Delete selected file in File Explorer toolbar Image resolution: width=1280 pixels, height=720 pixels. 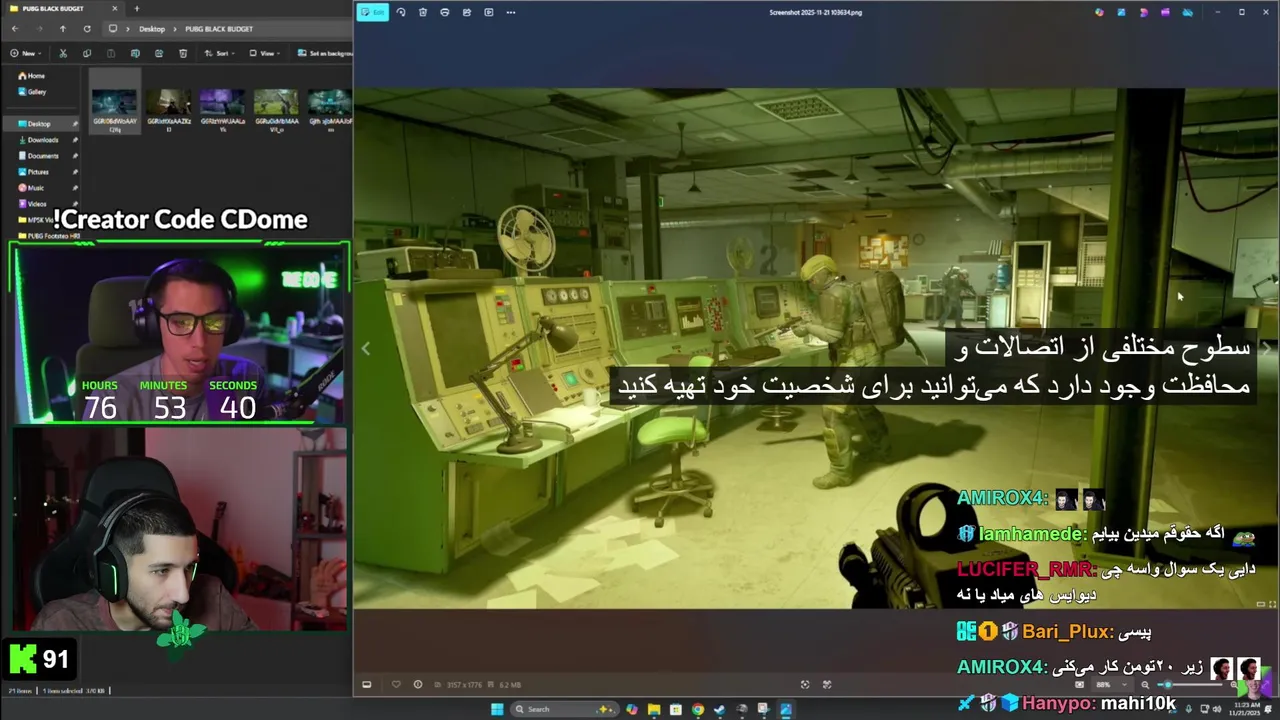pos(183,53)
